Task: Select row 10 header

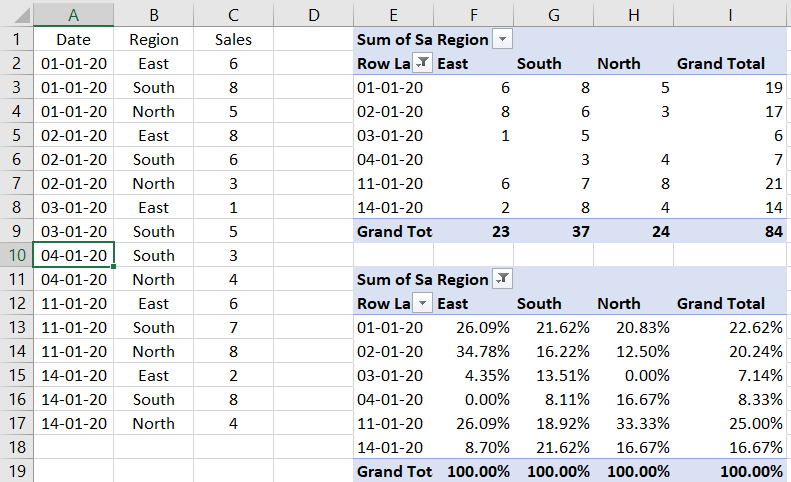Action: point(16,256)
